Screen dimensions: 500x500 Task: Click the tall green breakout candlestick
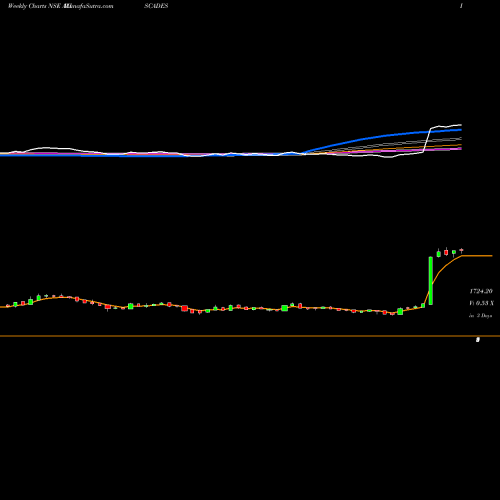(x=431, y=280)
